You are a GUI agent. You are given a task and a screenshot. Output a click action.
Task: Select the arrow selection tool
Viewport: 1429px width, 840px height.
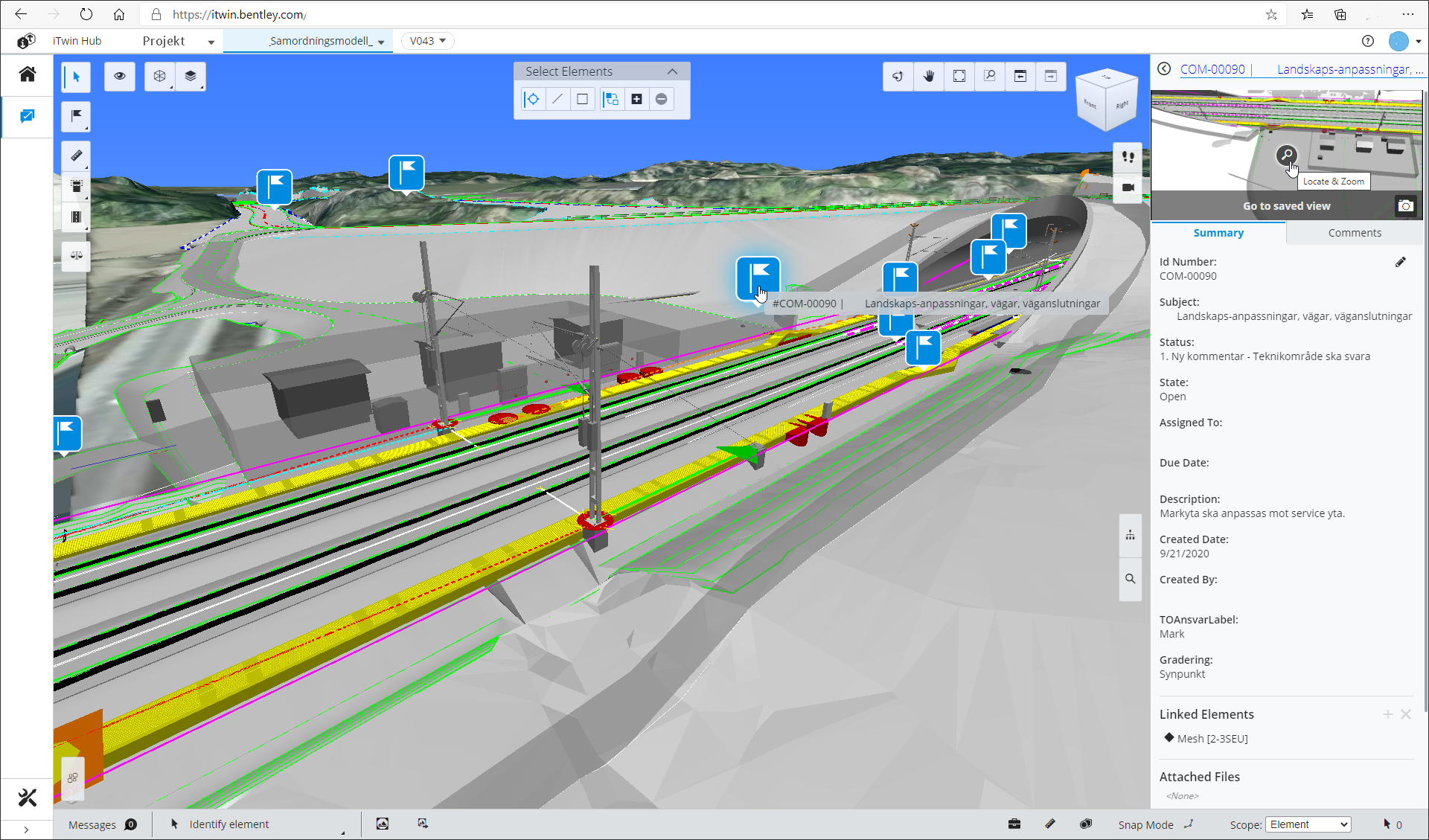76,77
